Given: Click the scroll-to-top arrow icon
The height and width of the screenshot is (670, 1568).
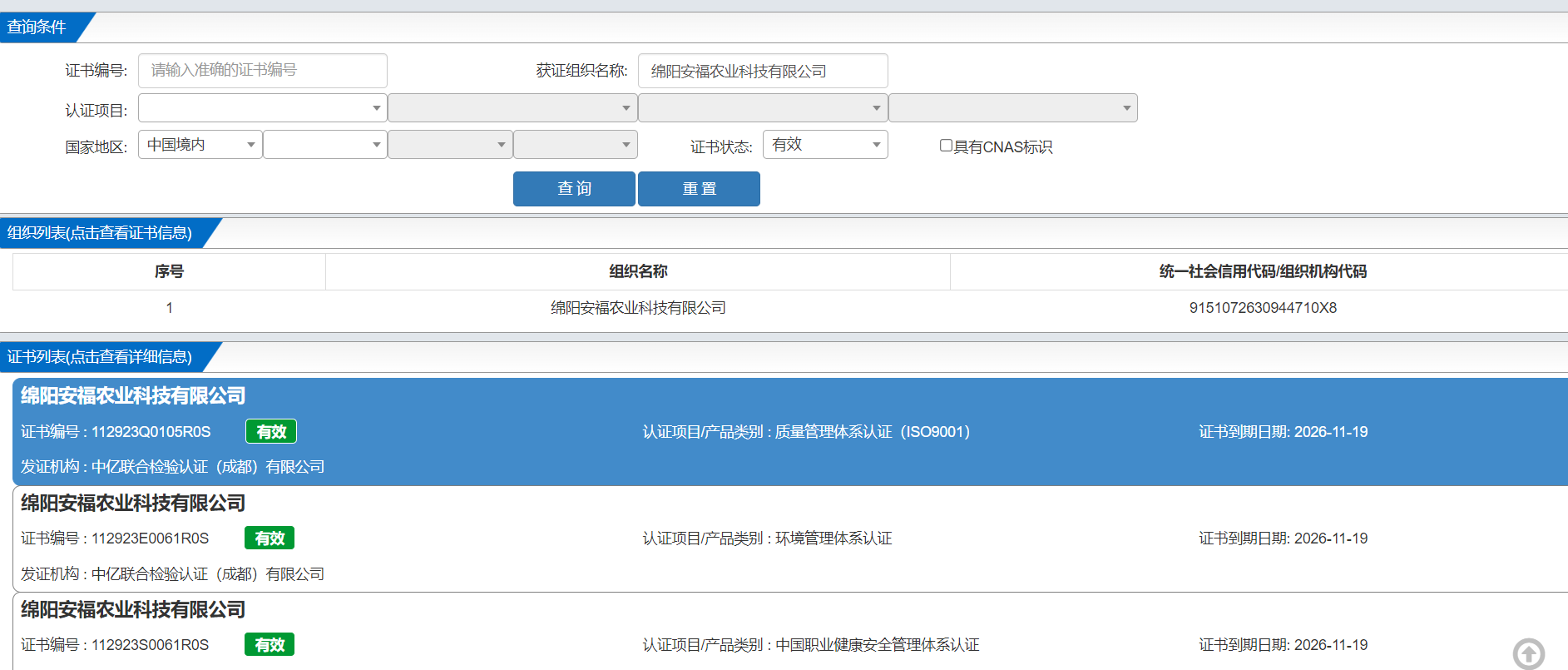Looking at the screenshot, I should coord(1528,653).
